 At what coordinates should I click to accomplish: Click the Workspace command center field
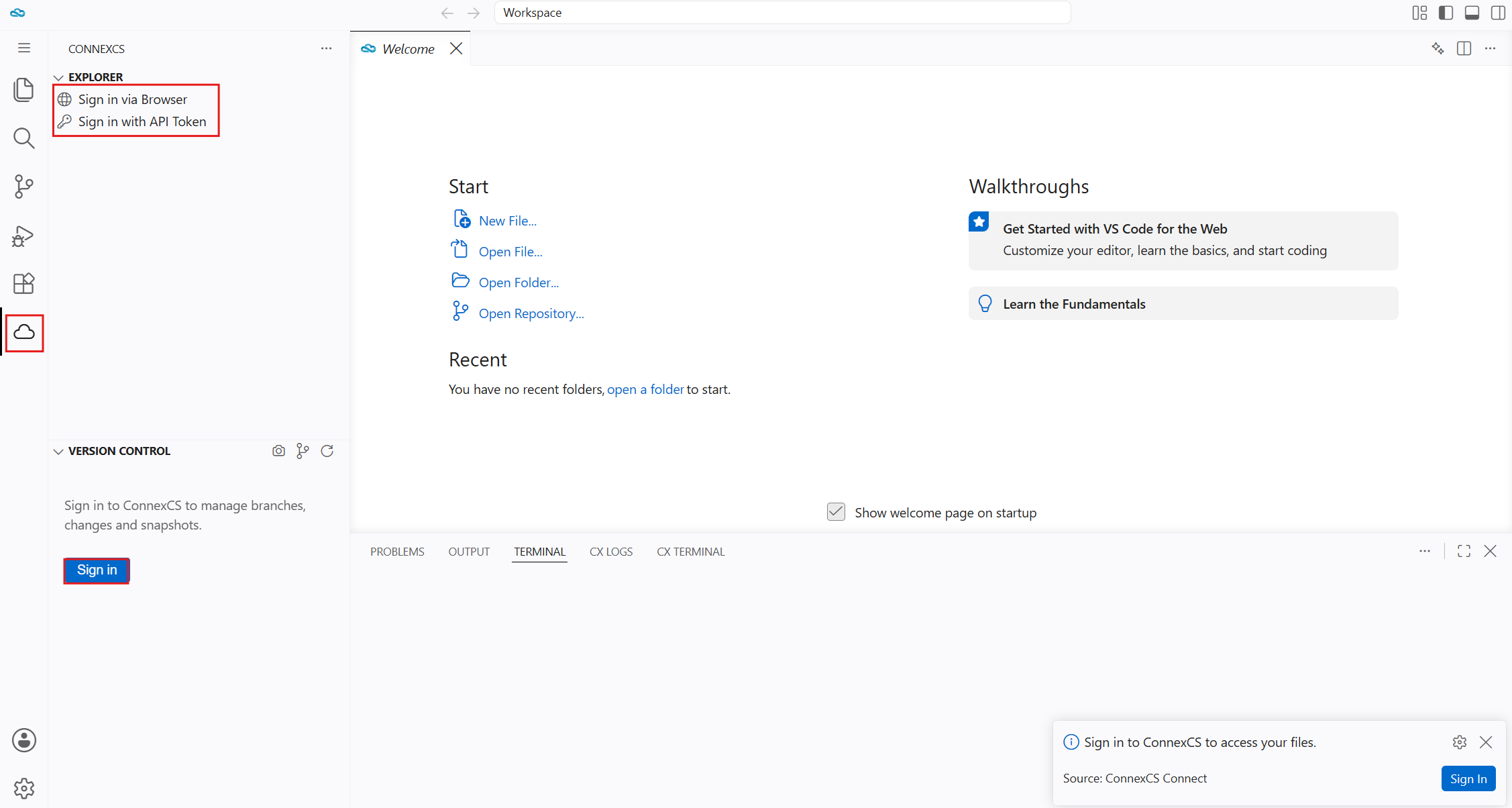click(x=782, y=13)
